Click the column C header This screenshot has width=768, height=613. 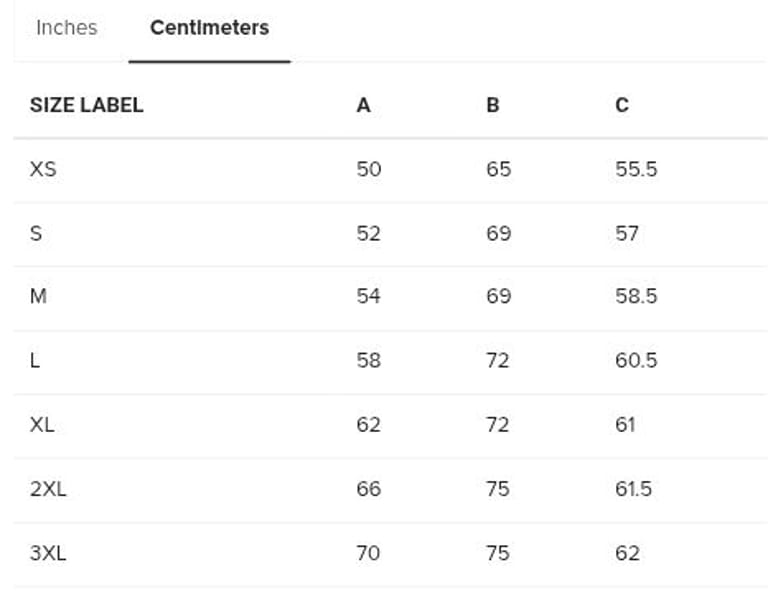pos(622,105)
